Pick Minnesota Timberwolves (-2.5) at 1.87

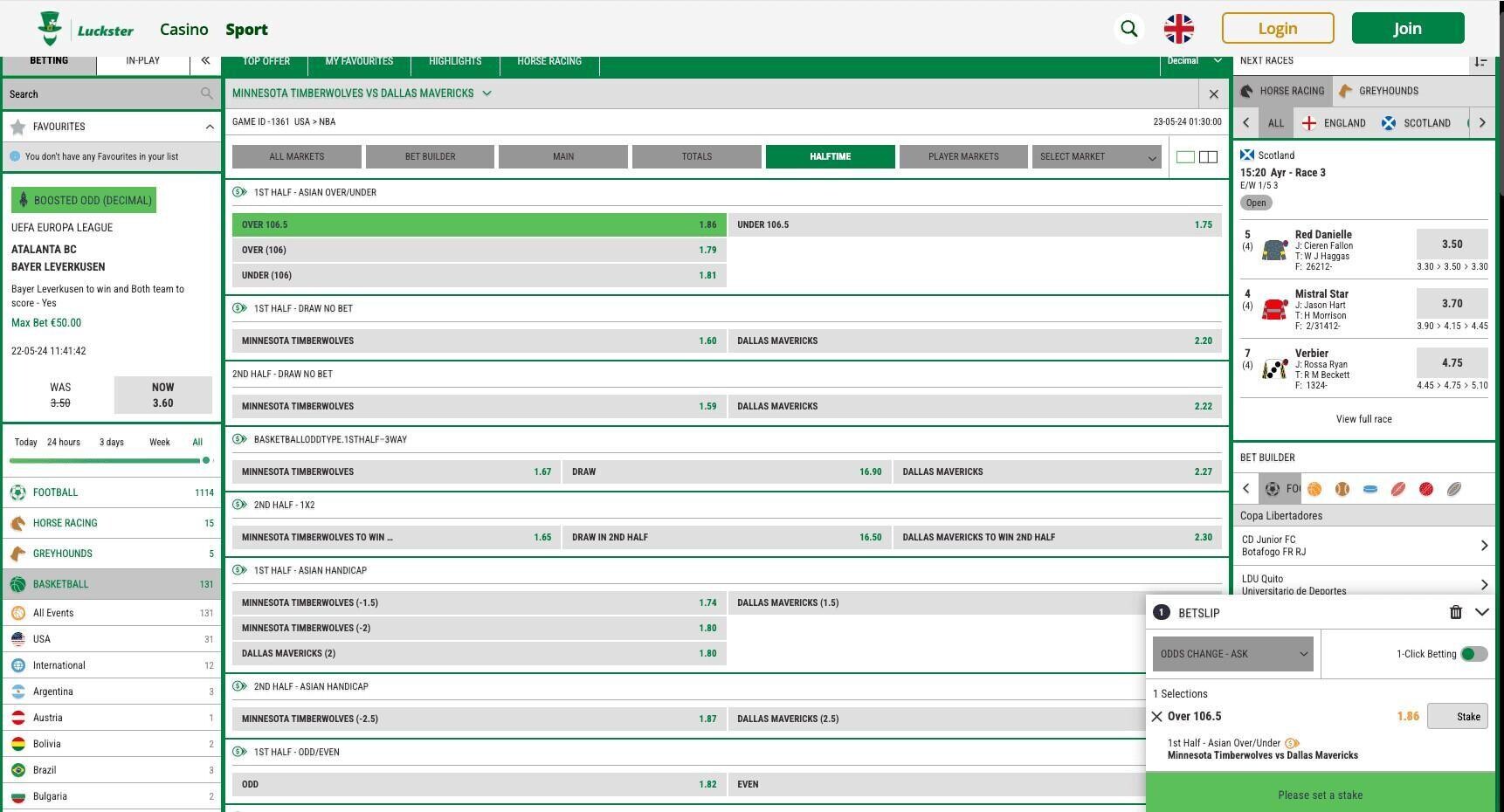(x=479, y=719)
